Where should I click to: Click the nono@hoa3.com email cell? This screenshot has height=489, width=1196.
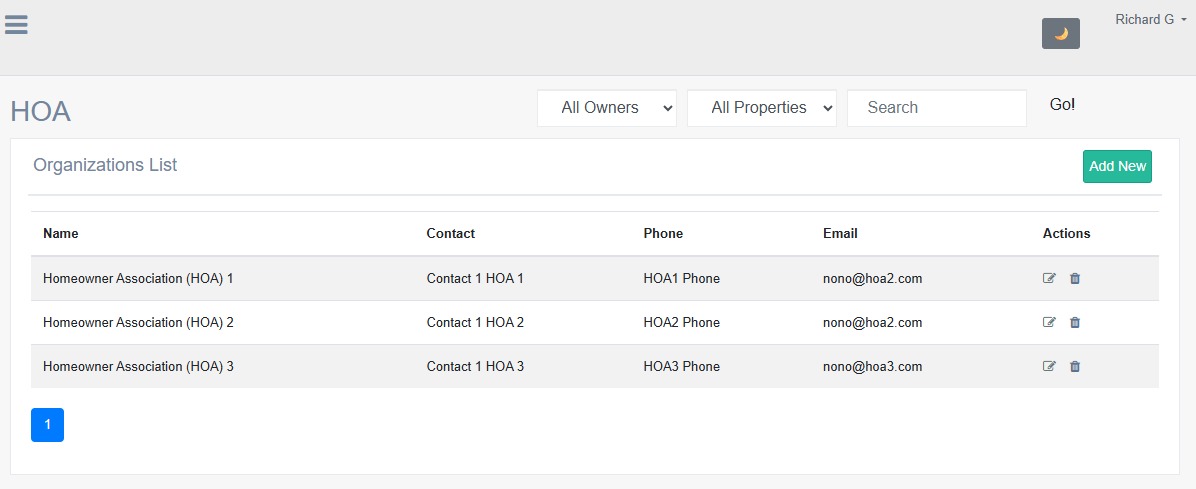tap(872, 367)
